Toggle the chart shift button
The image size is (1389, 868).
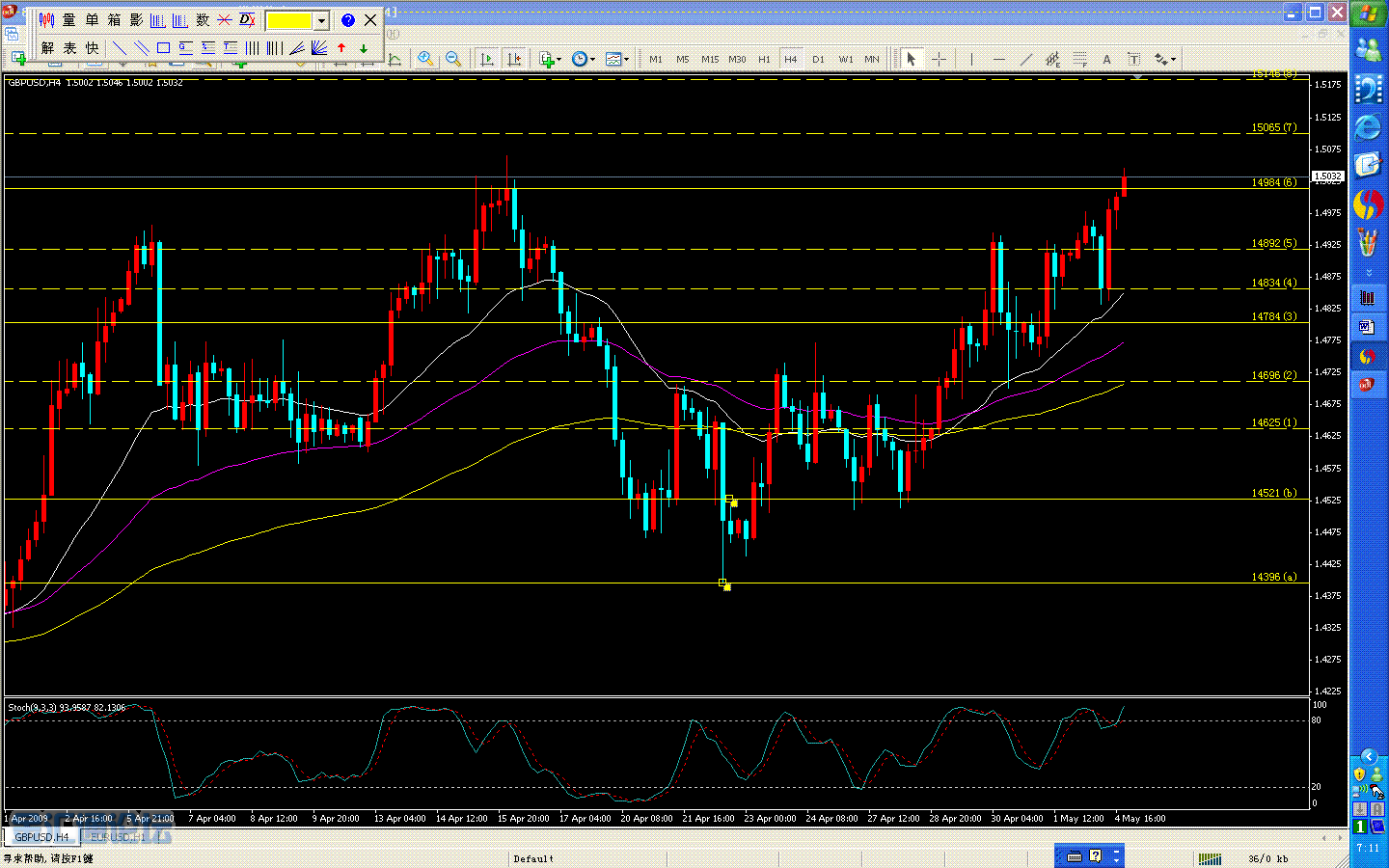pos(514,59)
